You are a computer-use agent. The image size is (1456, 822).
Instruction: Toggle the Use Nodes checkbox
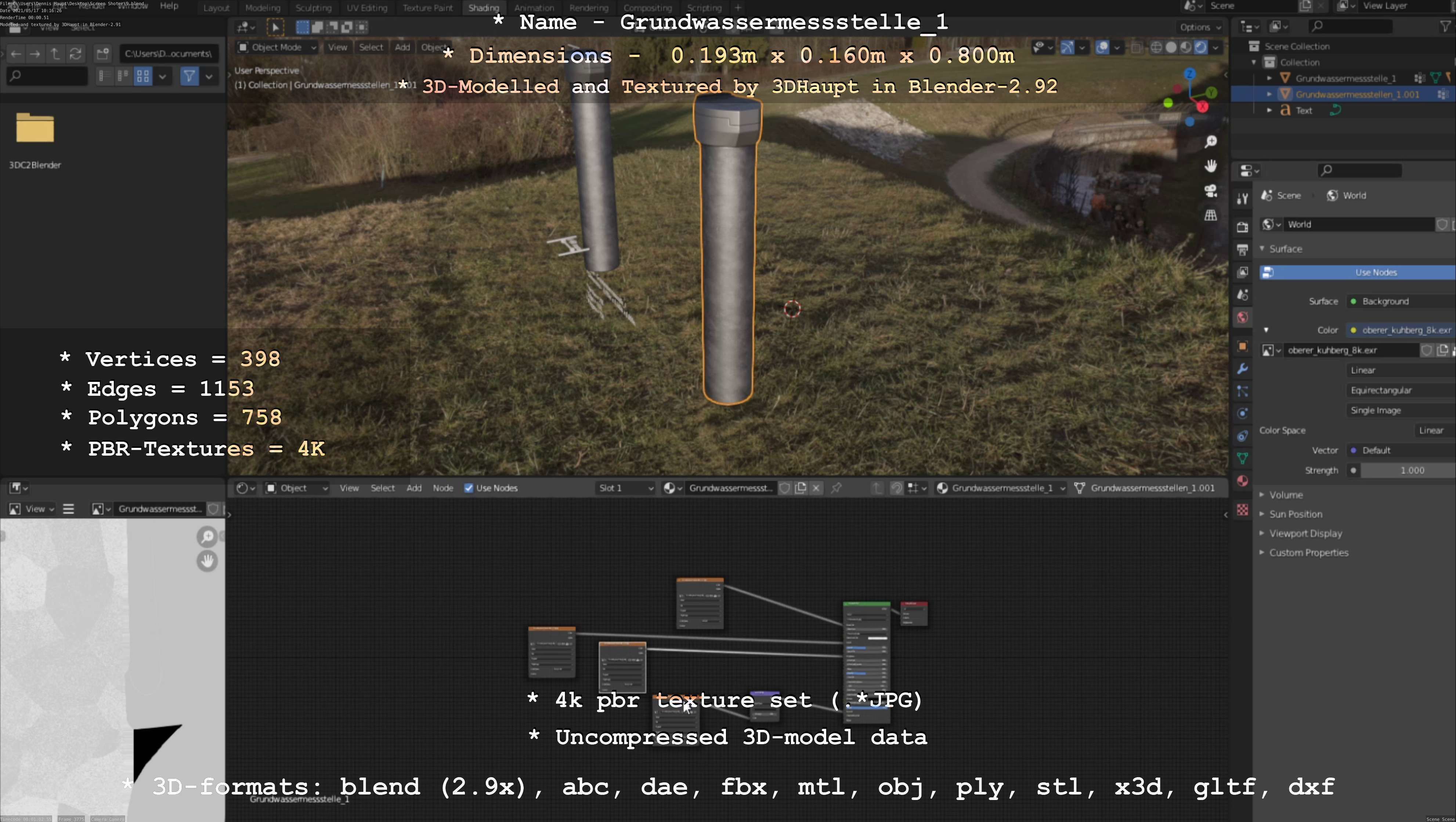469,488
